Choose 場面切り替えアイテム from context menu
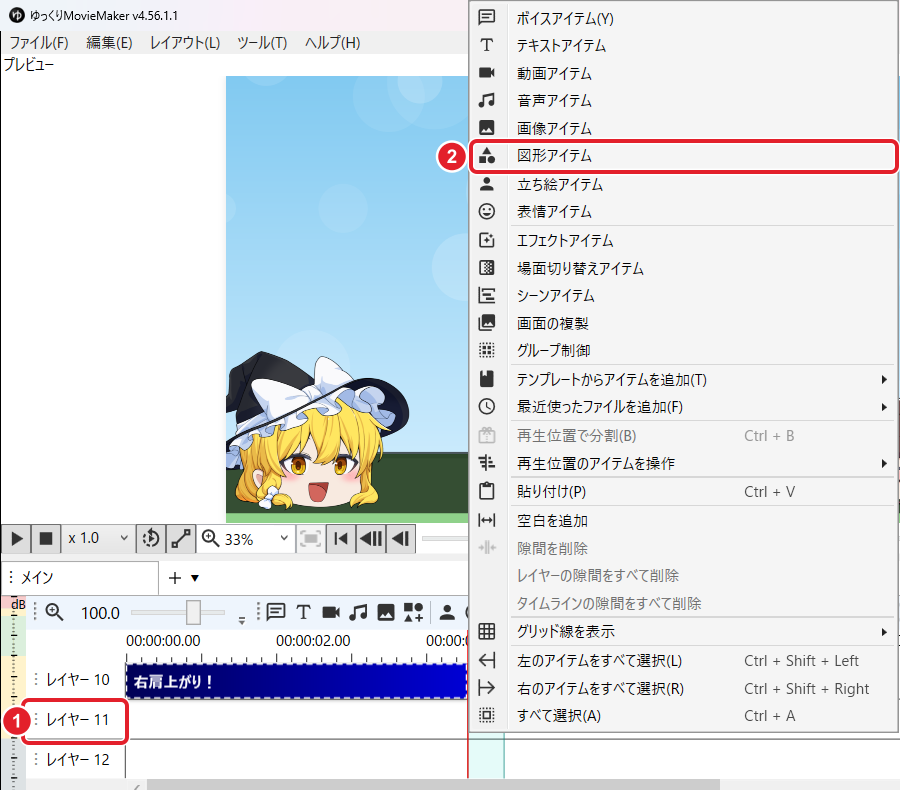The image size is (900, 790). pyautogui.click(x=683, y=268)
